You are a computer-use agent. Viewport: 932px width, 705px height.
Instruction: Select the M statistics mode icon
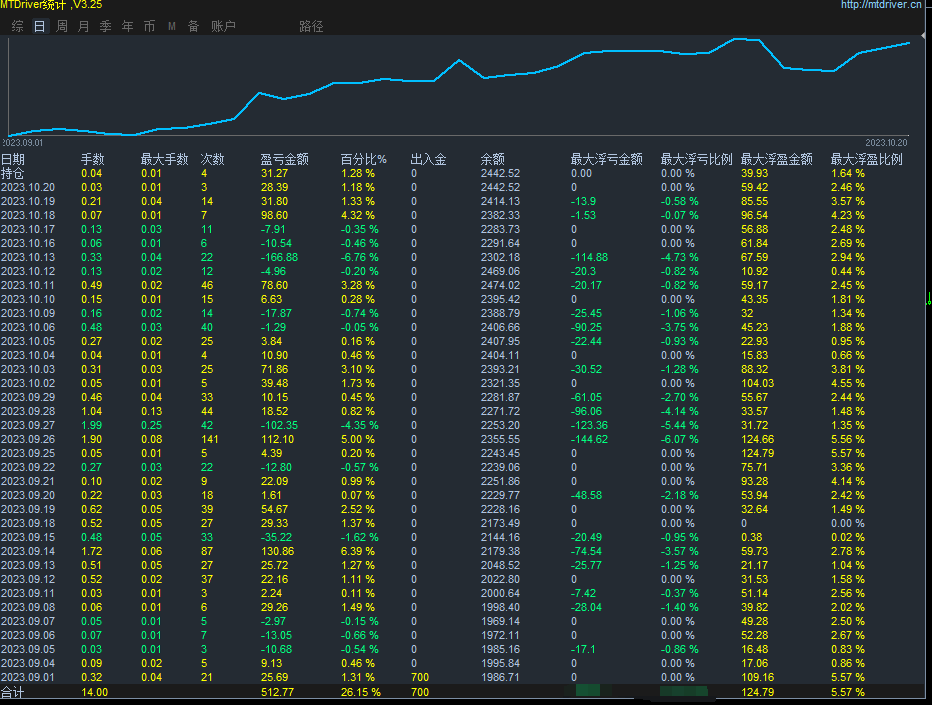click(171, 26)
